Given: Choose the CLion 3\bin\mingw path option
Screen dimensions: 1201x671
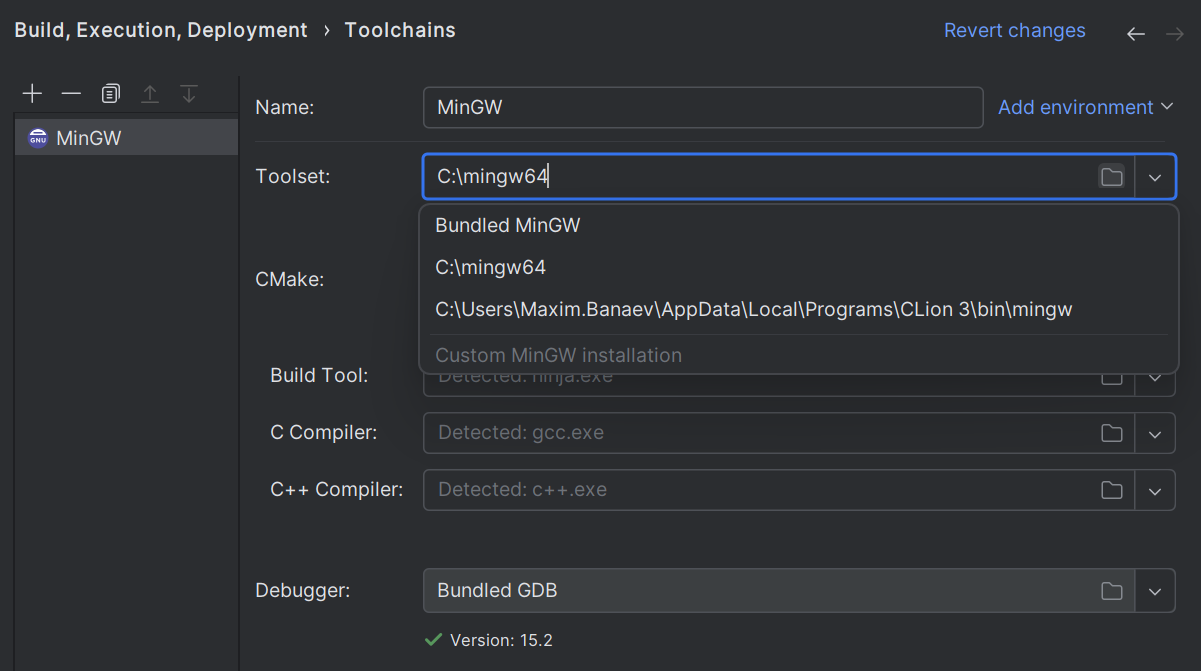Looking at the screenshot, I should [799, 310].
